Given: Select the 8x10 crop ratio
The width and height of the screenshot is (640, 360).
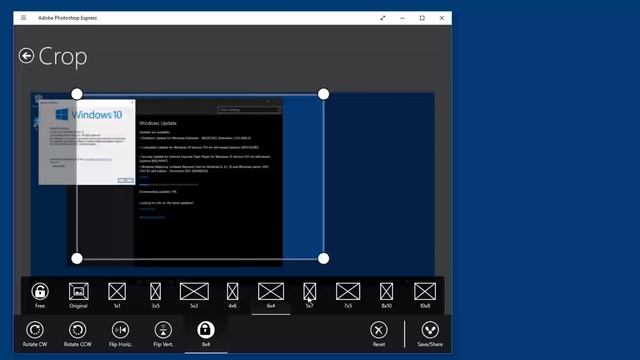Looking at the screenshot, I should [x=387, y=295].
